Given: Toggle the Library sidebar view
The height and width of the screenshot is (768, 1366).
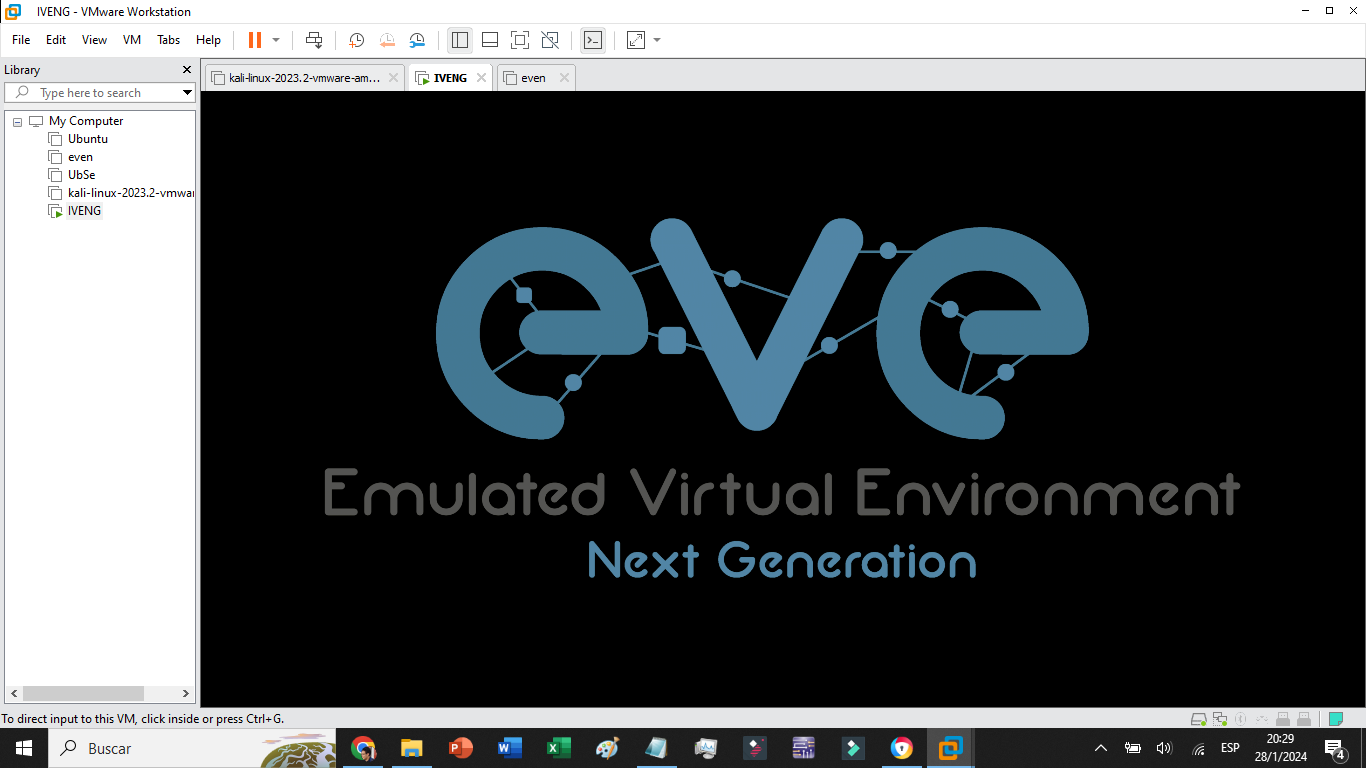Looking at the screenshot, I should coord(460,40).
